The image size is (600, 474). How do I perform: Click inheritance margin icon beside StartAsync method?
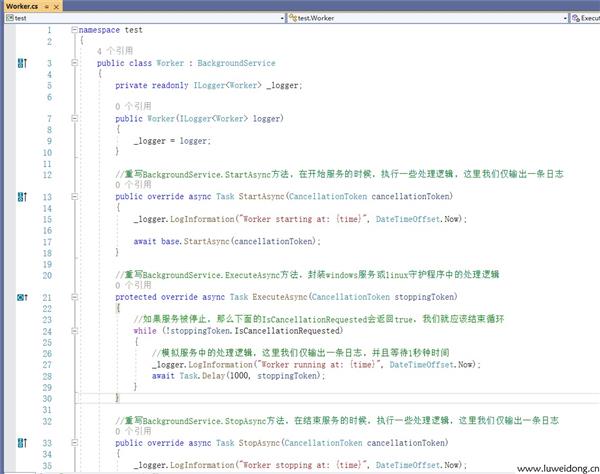tap(22, 197)
